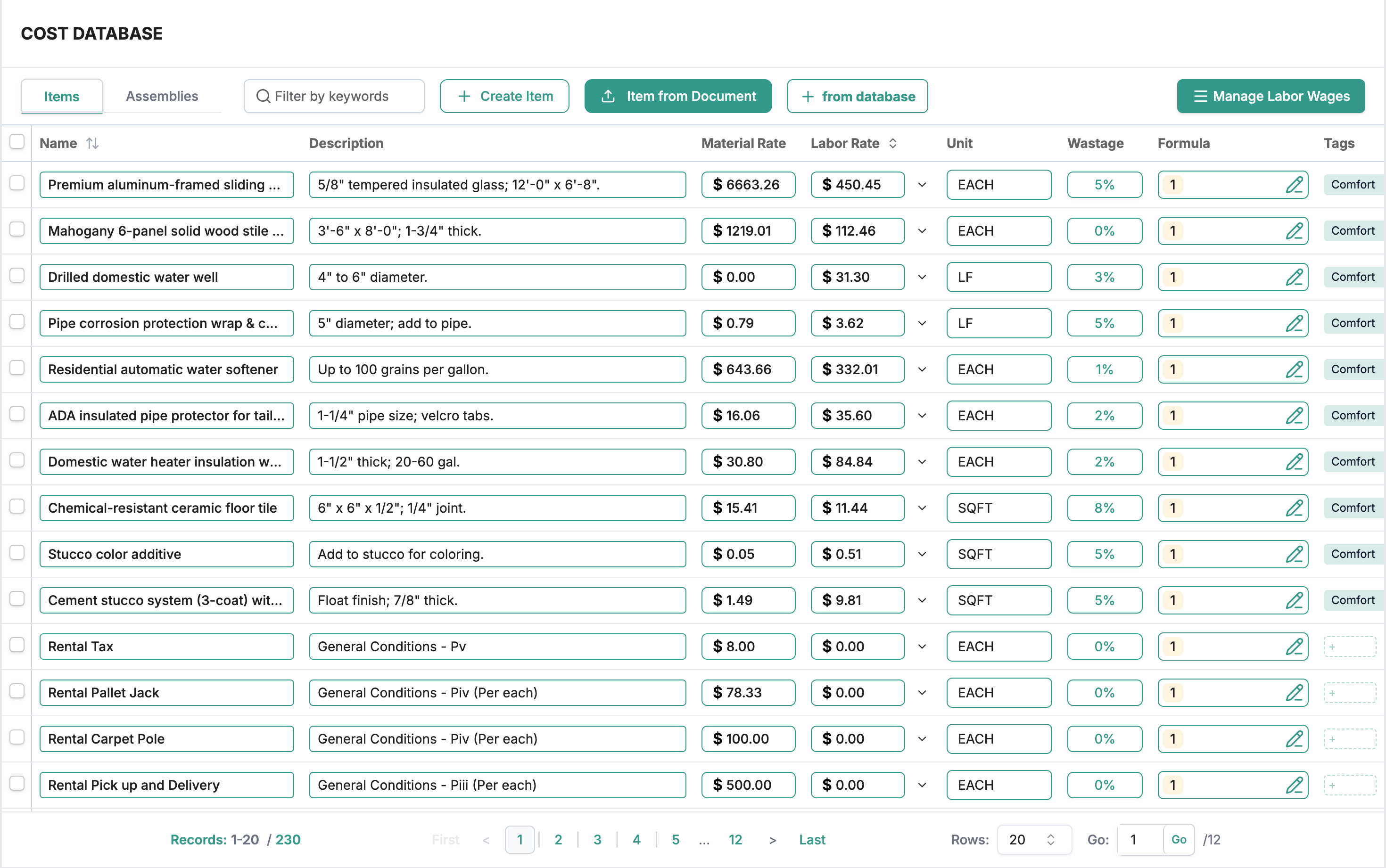Viewport: 1386px width, 868px height.
Task: Add a tag to Rental Tax row
Action: coord(1349,647)
